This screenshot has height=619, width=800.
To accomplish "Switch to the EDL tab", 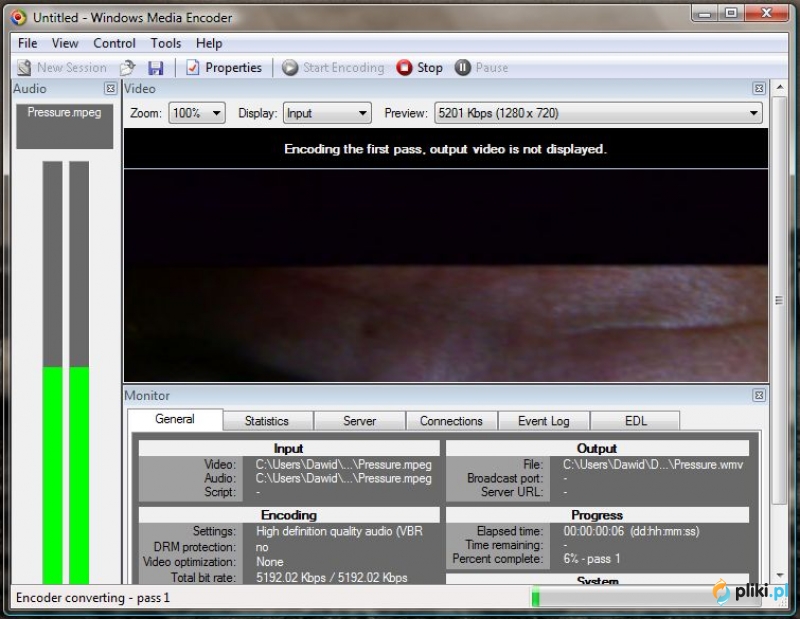I will click(636, 421).
